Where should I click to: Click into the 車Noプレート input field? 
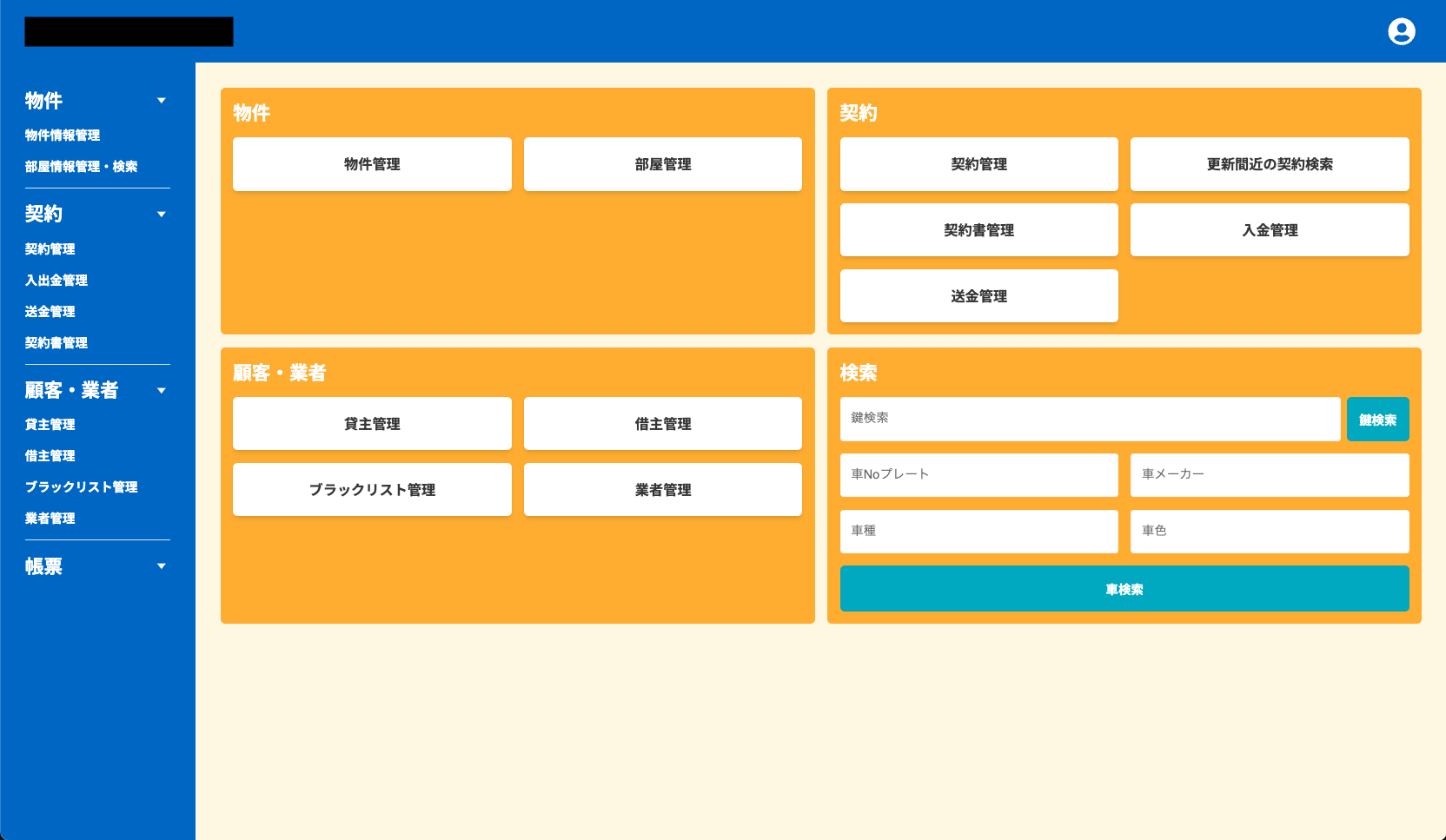tap(978, 474)
